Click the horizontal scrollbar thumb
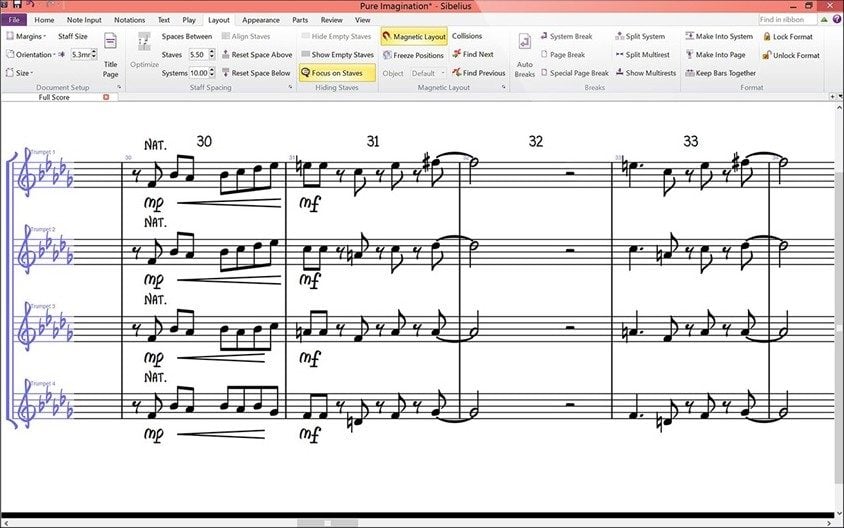This screenshot has width=844, height=528. [x=327, y=523]
